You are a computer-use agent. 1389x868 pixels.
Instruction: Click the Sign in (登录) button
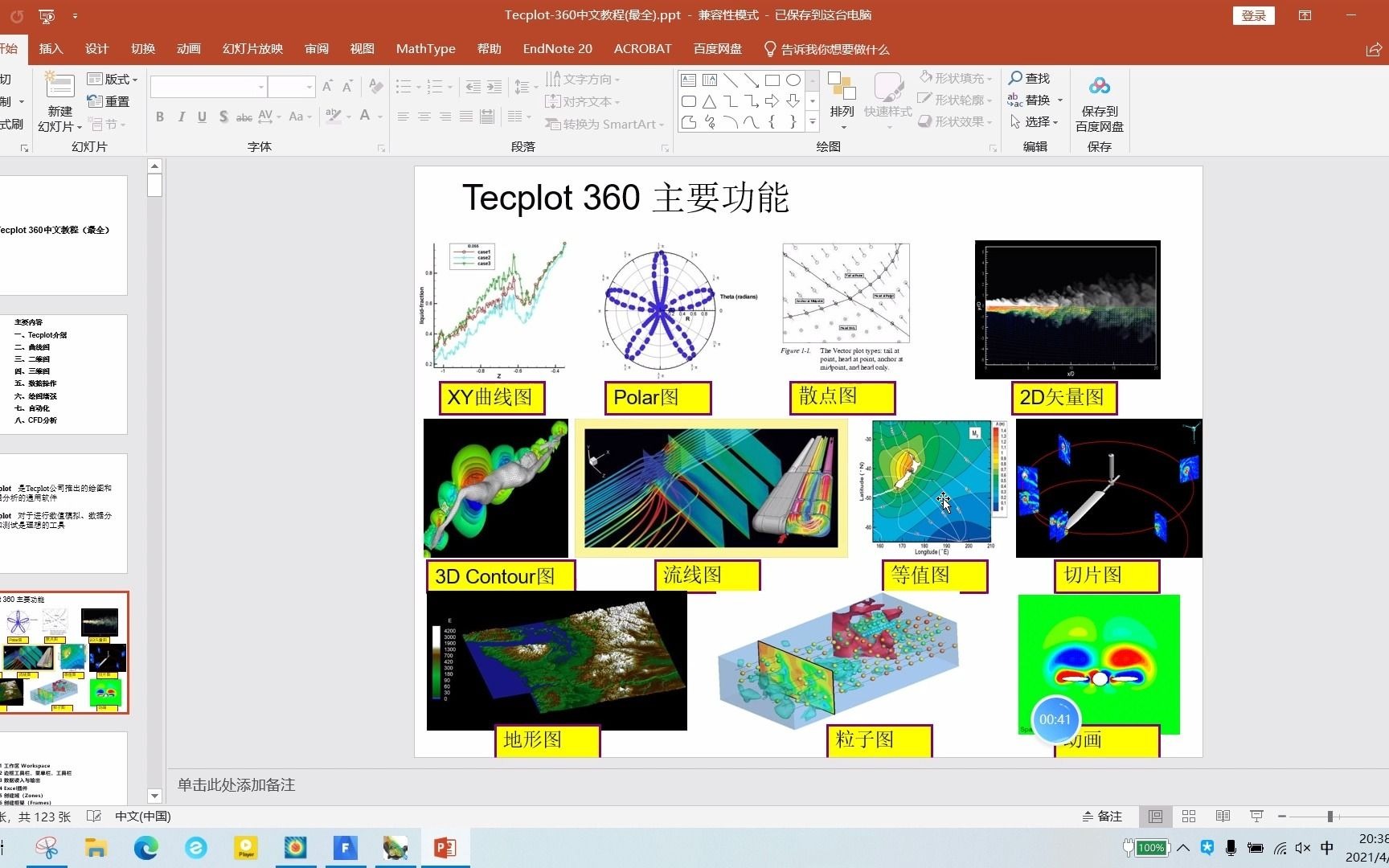[x=1253, y=15]
